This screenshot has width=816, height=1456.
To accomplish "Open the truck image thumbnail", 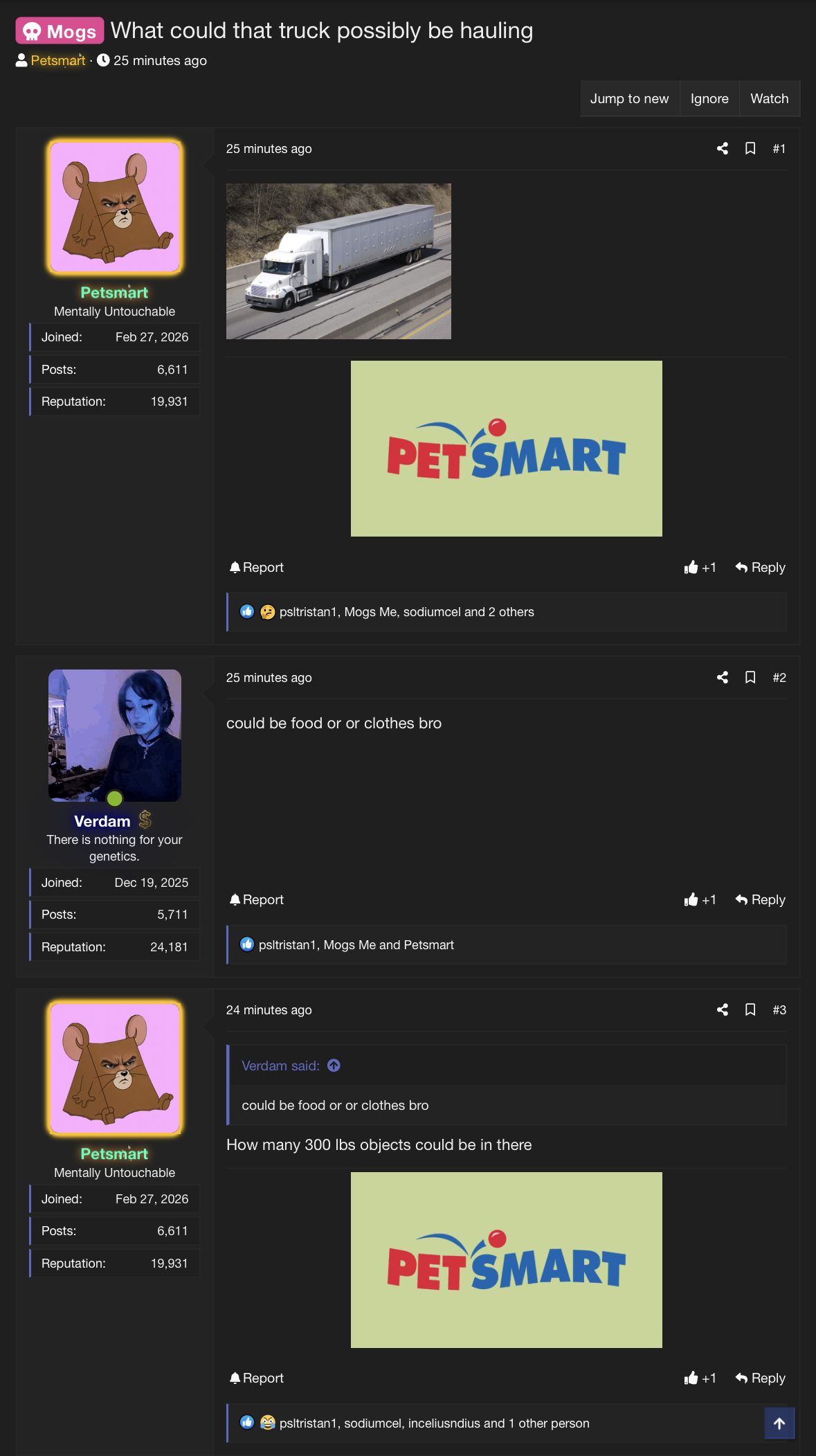I will pyautogui.click(x=338, y=261).
